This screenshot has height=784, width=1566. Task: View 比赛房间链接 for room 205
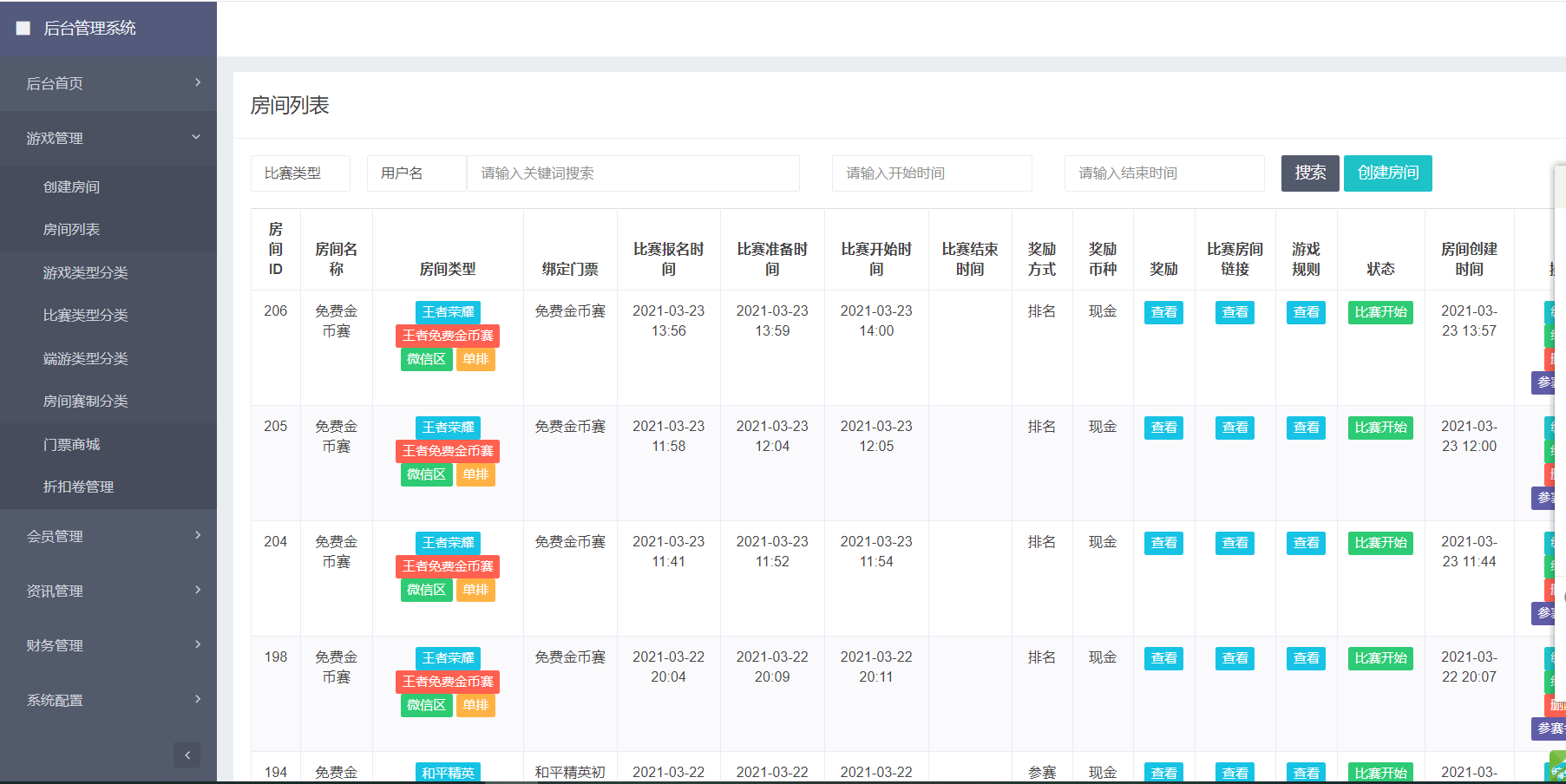pos(1235,428)
